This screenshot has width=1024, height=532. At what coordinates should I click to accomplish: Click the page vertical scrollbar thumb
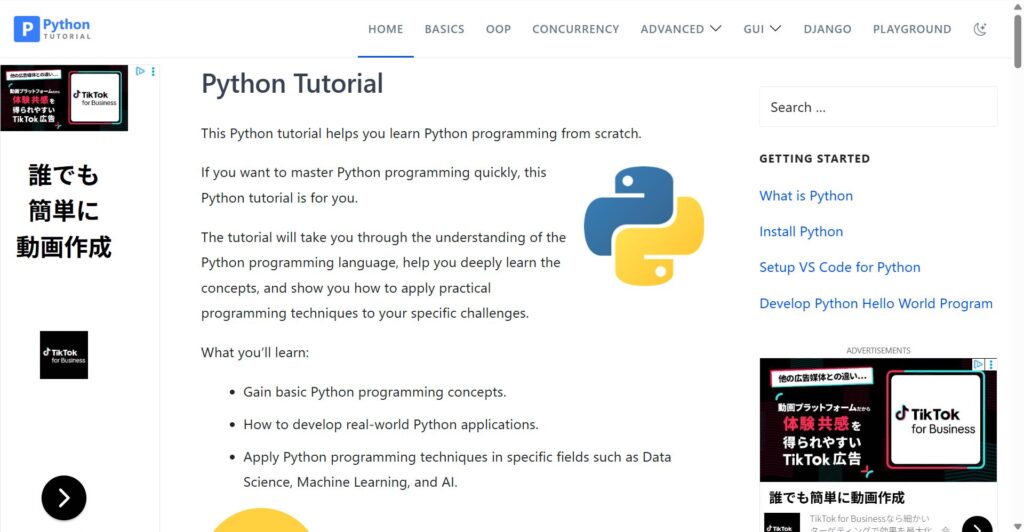pyautogui.click(x=1017, y=40)
